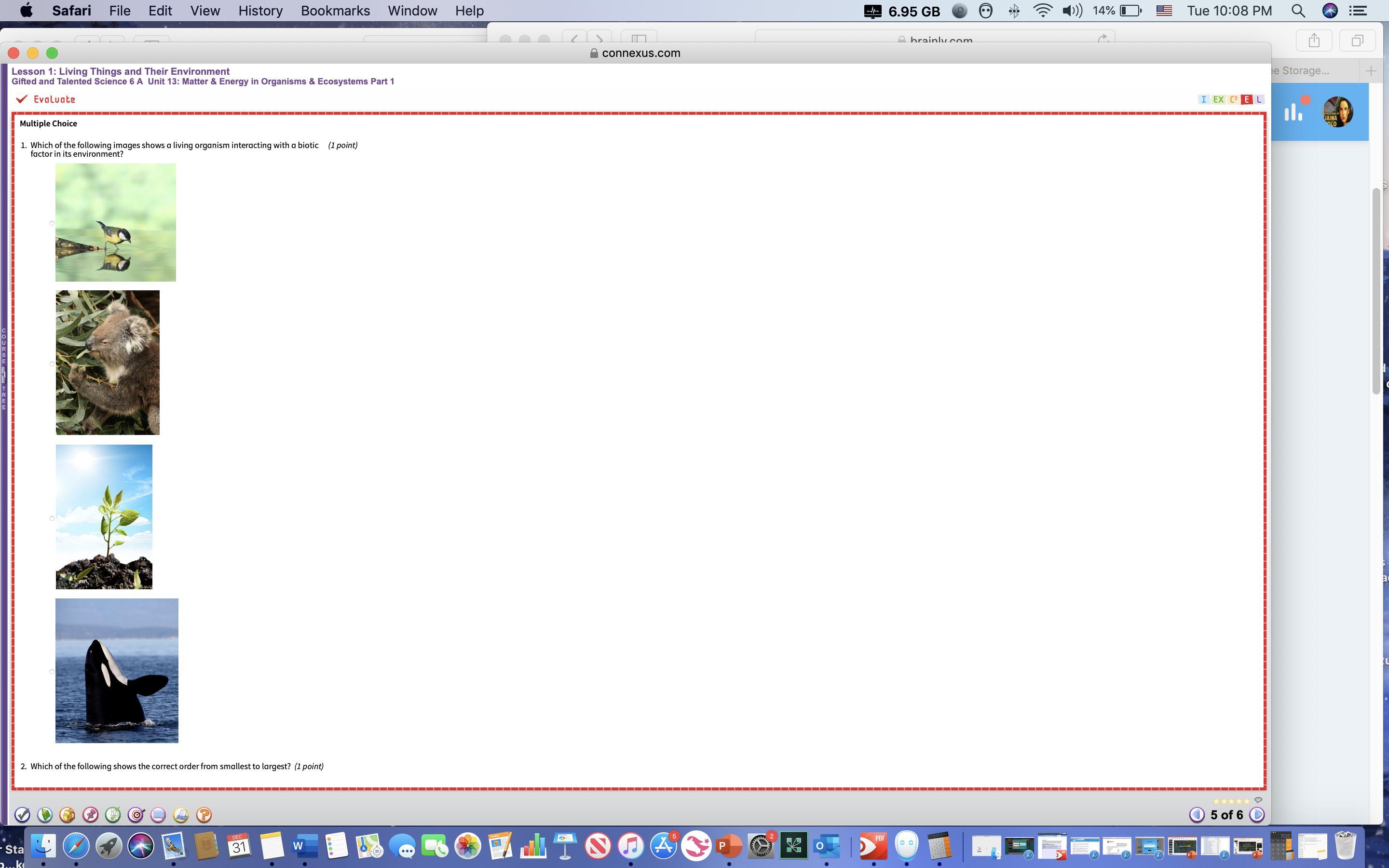
Task: Click the EX lesson section button
Action: coord(1218,99)
